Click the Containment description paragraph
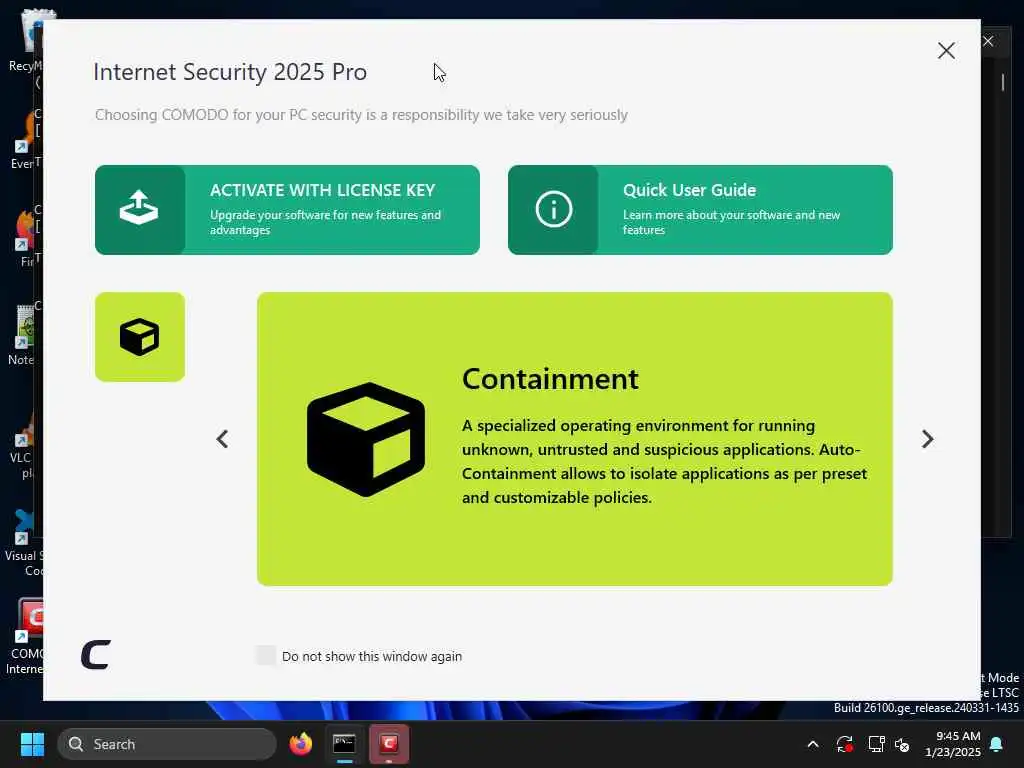1024x768 pixels. point(664,462)
